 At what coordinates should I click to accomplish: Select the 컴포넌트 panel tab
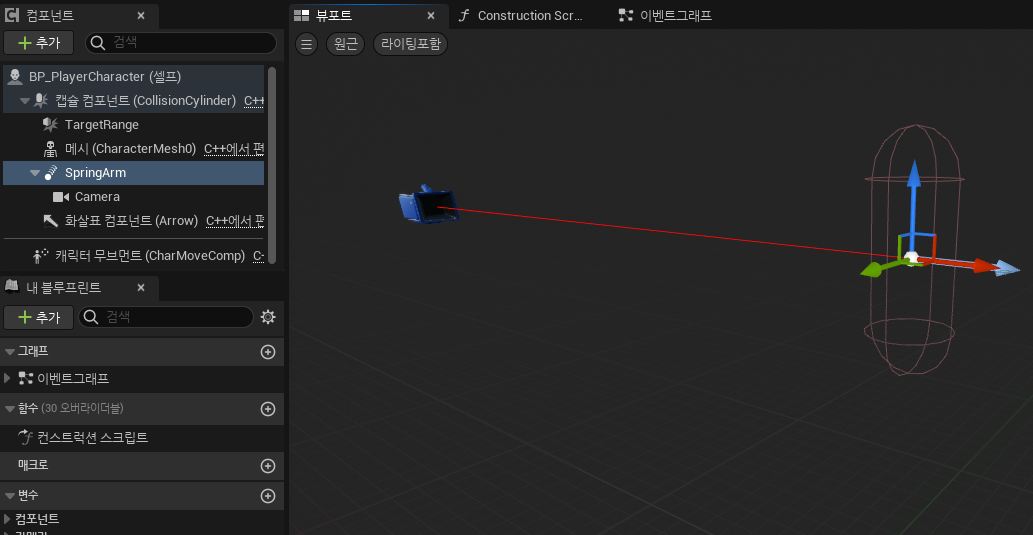coord(80,16)
